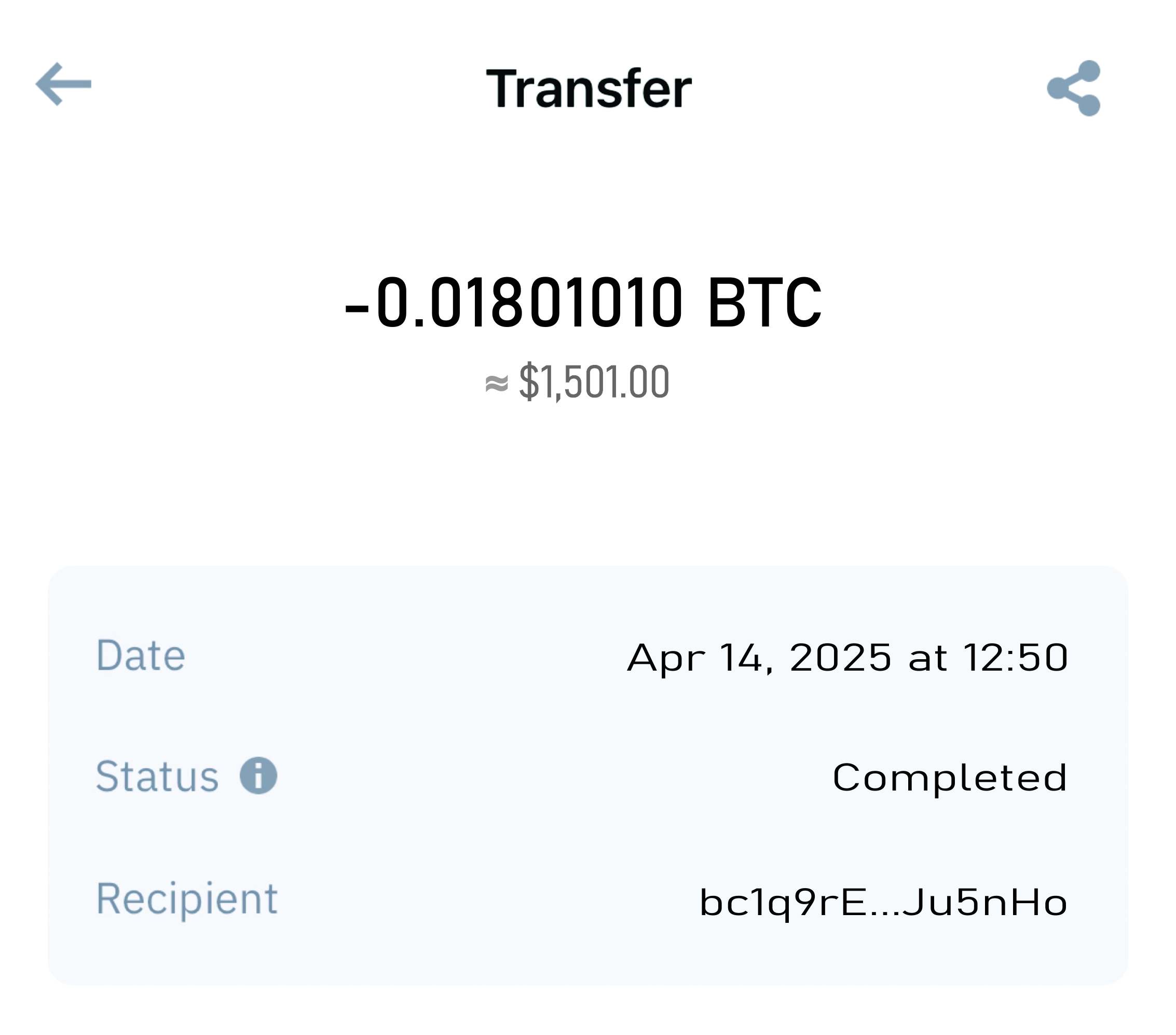Click the $1,501.00 fiat value

pyautogui.click(x=594, y=382)
